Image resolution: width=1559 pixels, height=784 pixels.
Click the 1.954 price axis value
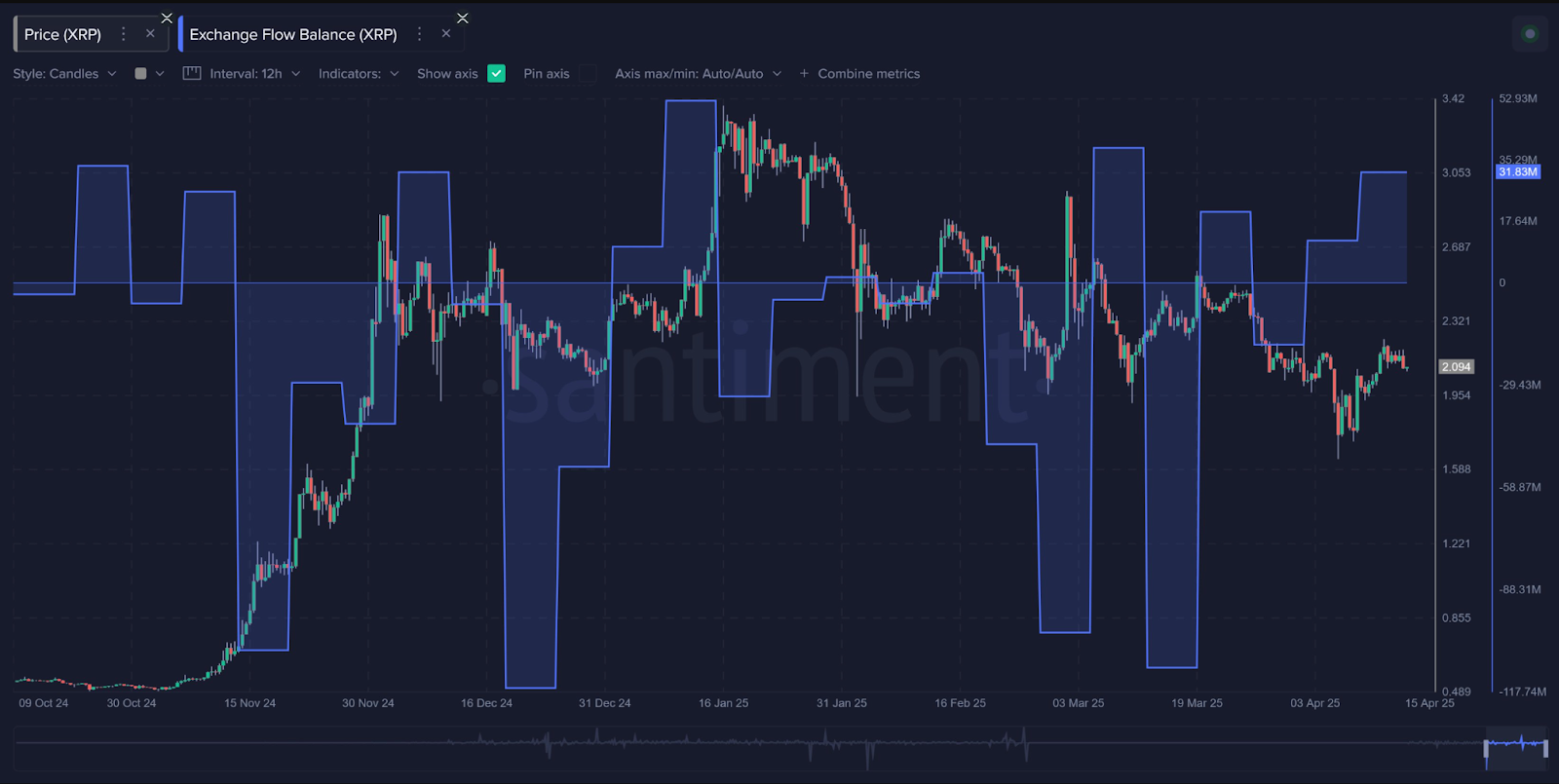(1456, 395)
